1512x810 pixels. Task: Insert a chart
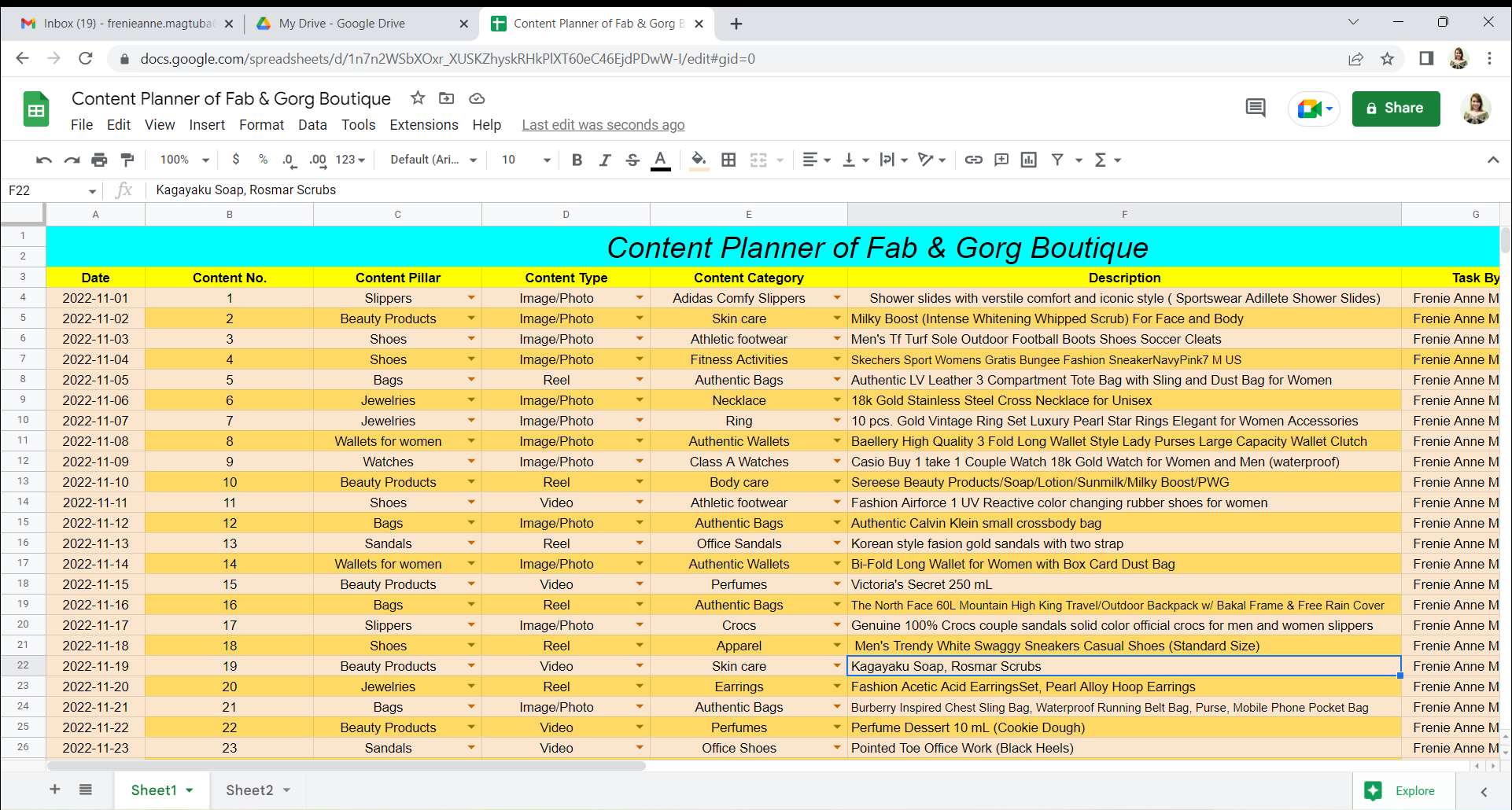point(1028,160)
